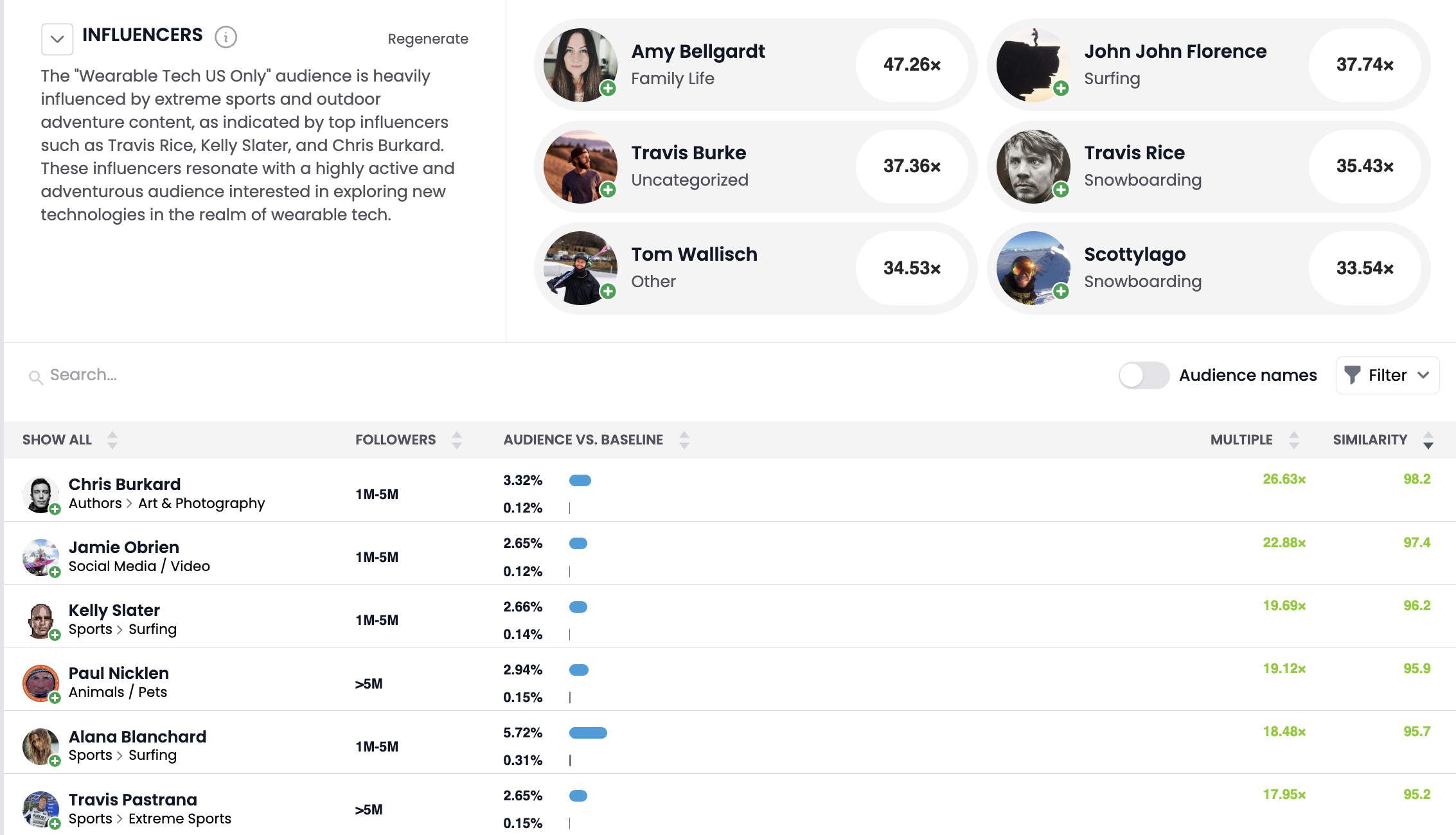The image size is (1456, 835).
Task: Open Kelly Slater's influencer name link
Action: pos(114,610)
